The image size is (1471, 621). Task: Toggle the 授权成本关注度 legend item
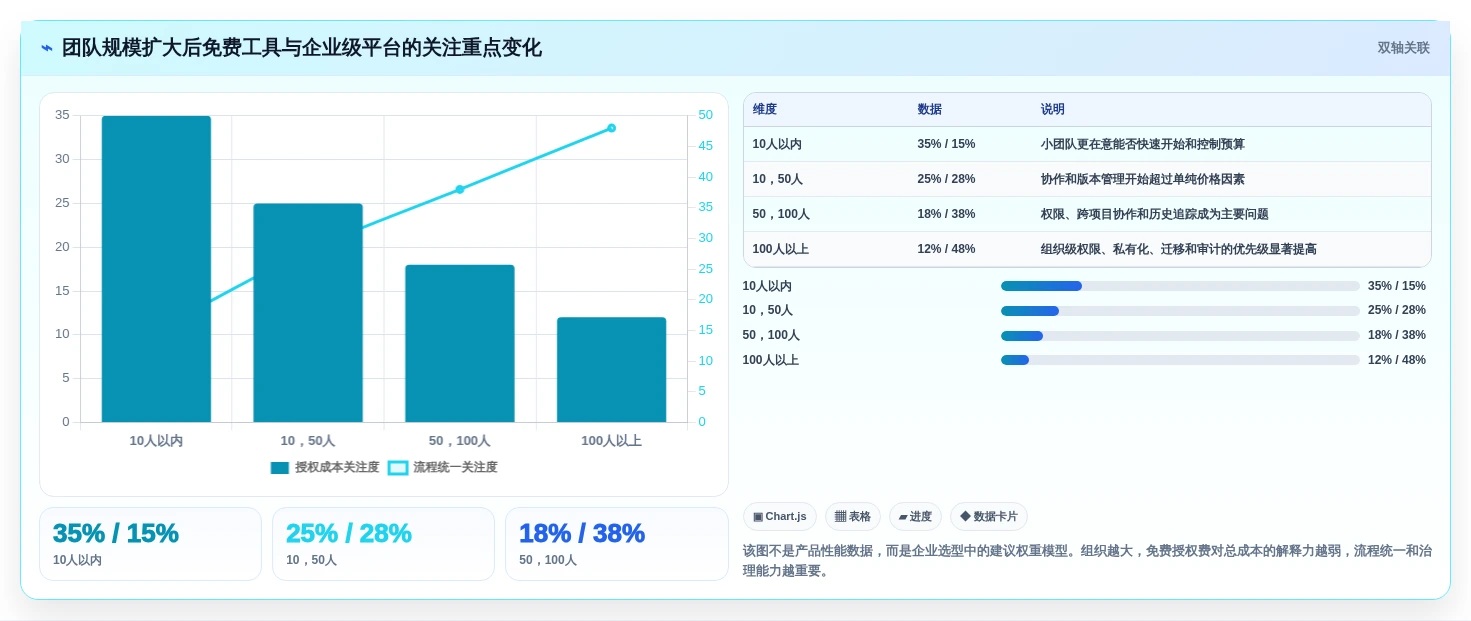coord(325,467)
